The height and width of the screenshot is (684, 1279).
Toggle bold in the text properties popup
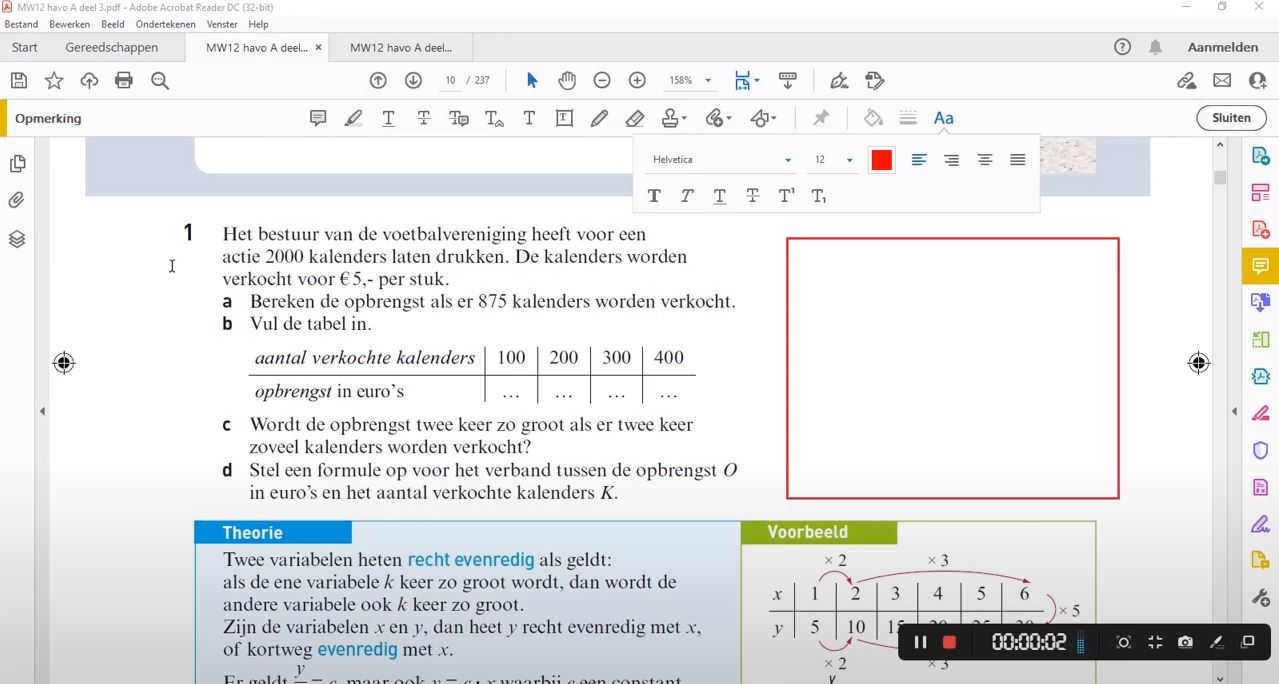click(654, 196)
